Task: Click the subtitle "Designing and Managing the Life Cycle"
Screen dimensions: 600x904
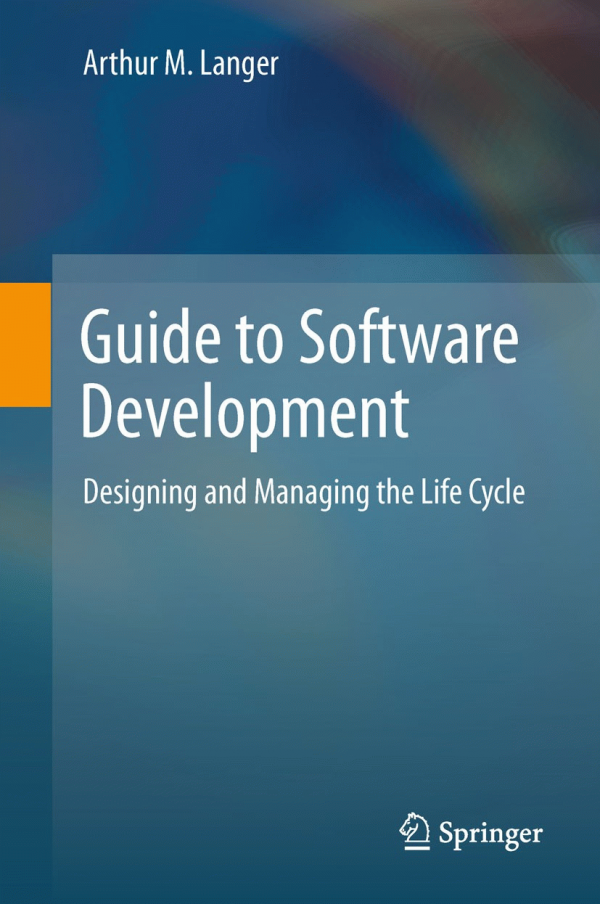Action: click(304, 492)
